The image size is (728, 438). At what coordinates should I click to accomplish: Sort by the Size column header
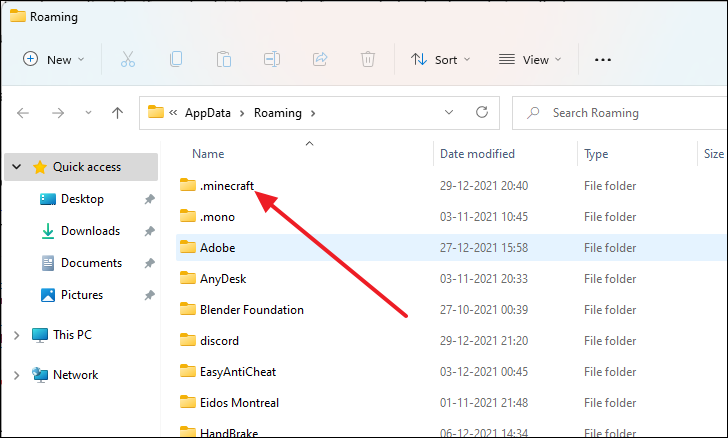pos(714,154)
